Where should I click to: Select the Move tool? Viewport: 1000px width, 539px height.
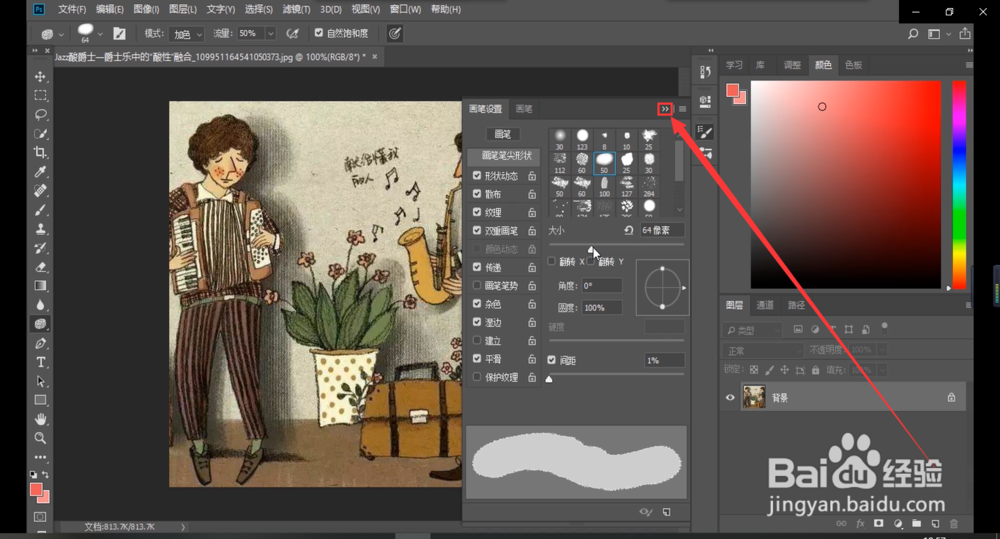point(40,77)
